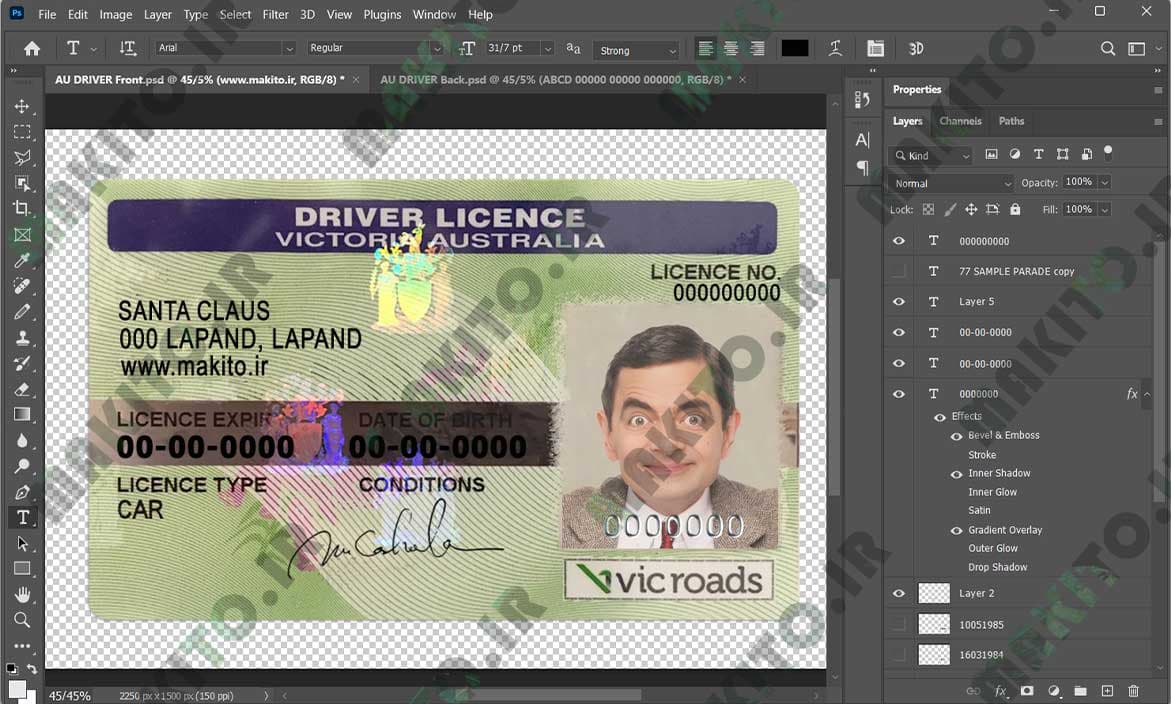Select the Eraser tool
1171x704 pixels.
coord(22,389)
